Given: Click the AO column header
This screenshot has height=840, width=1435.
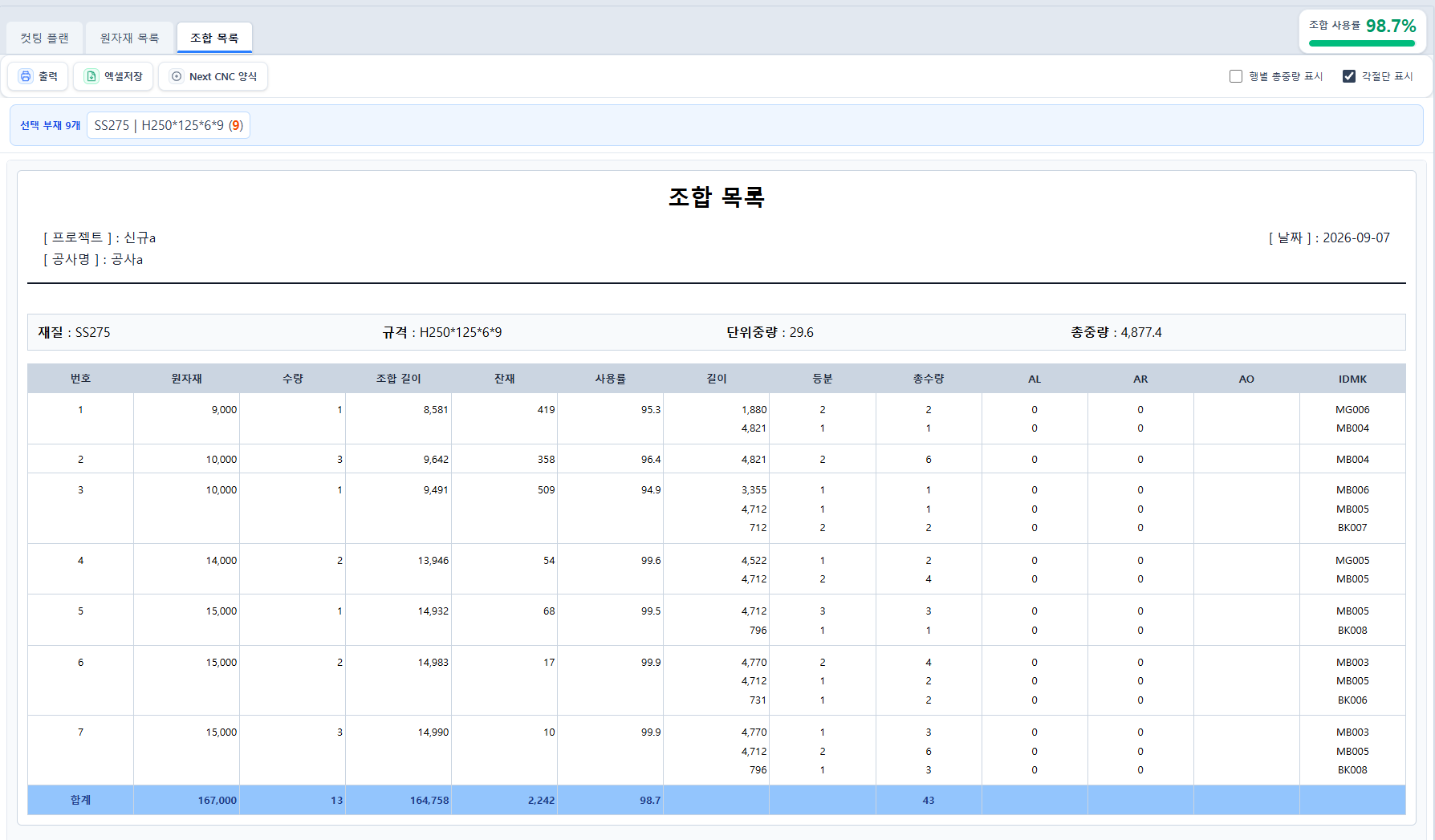Looking at the screenshot, I should click(1246, 379).
